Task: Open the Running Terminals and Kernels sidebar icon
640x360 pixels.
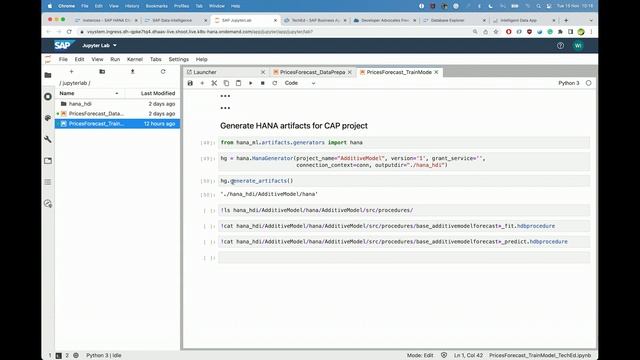Action: click(x=48, y=97)
